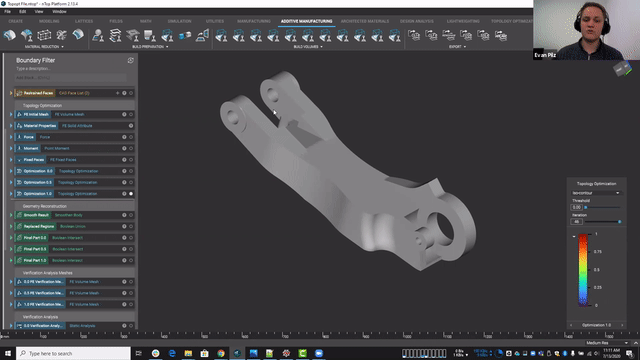Image resolution: width=640 pixels, height=360 pixels.
Task: Select the Final Part 0.0 block label
Action: (35, 238)
